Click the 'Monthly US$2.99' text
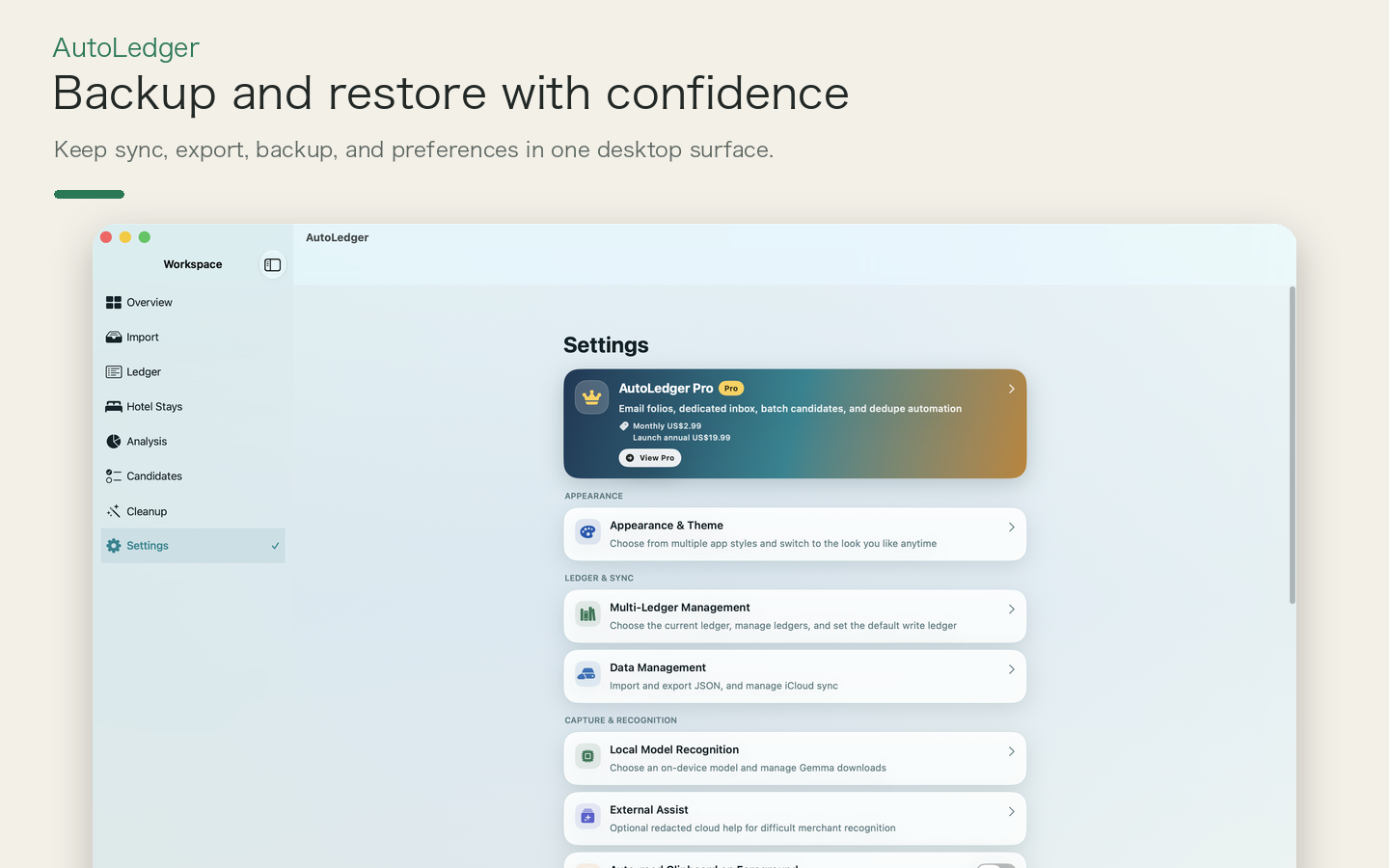1389x868 pixels. pyautogui.click(x=667, y=426)
